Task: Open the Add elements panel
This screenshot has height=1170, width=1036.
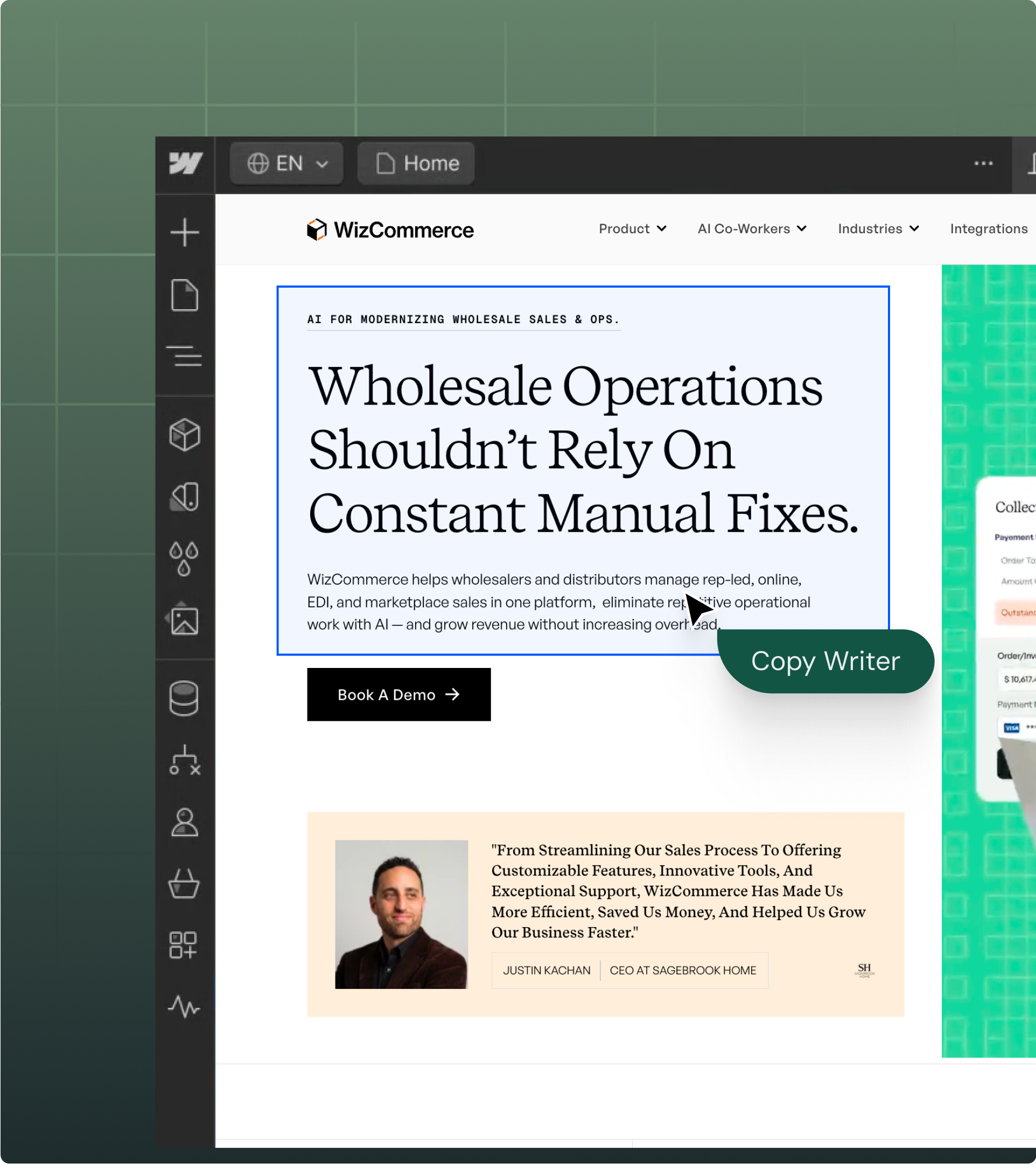Action: (x=185, y=232)
